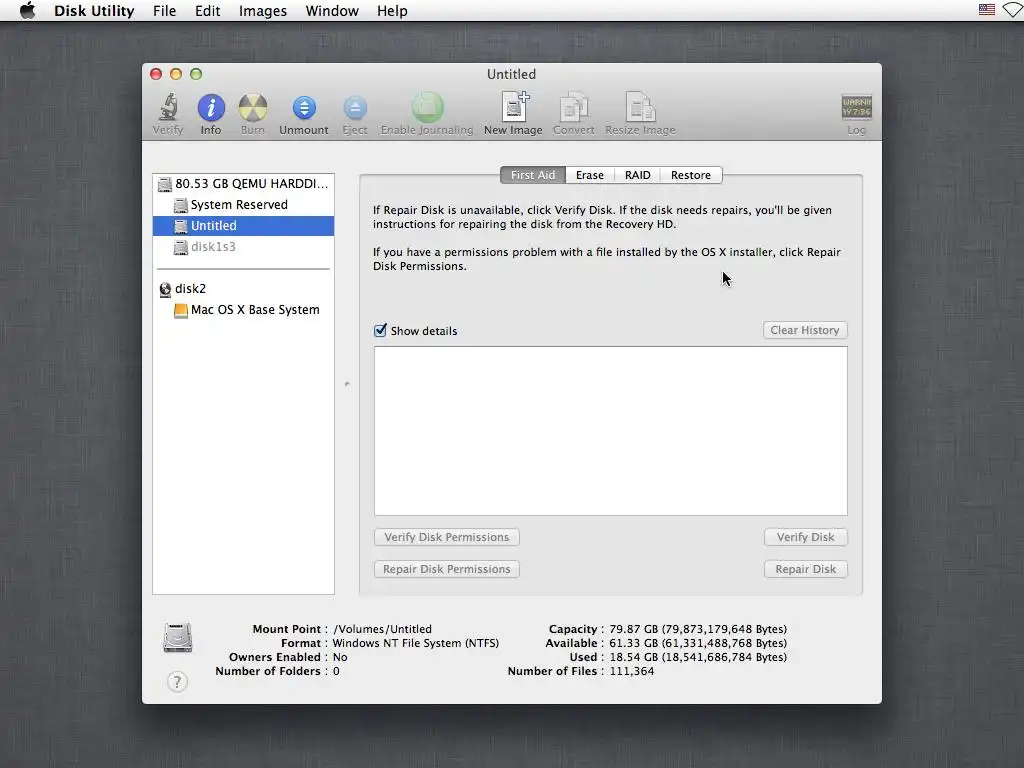
Task: Click the /Volumes/Untitled mount point path
Action: click(383, 630)
